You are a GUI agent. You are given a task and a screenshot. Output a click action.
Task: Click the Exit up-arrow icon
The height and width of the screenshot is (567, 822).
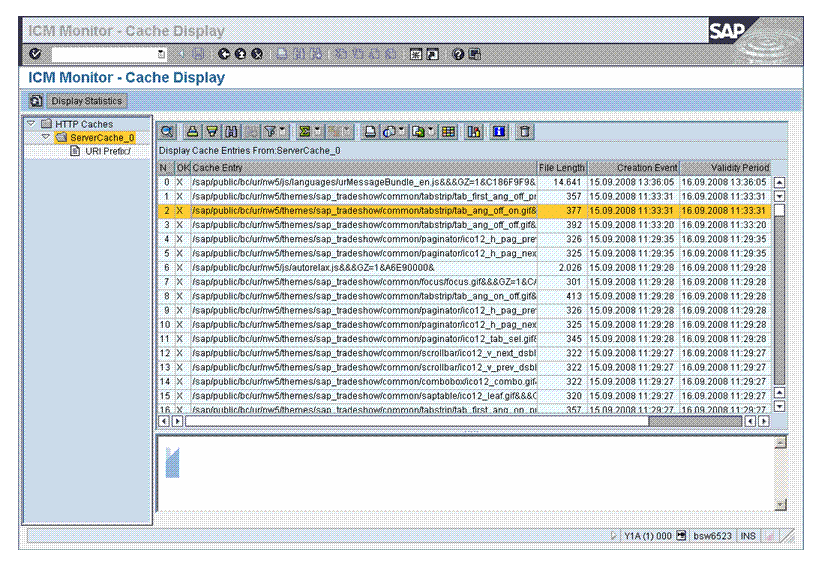(x=240, y=54)
